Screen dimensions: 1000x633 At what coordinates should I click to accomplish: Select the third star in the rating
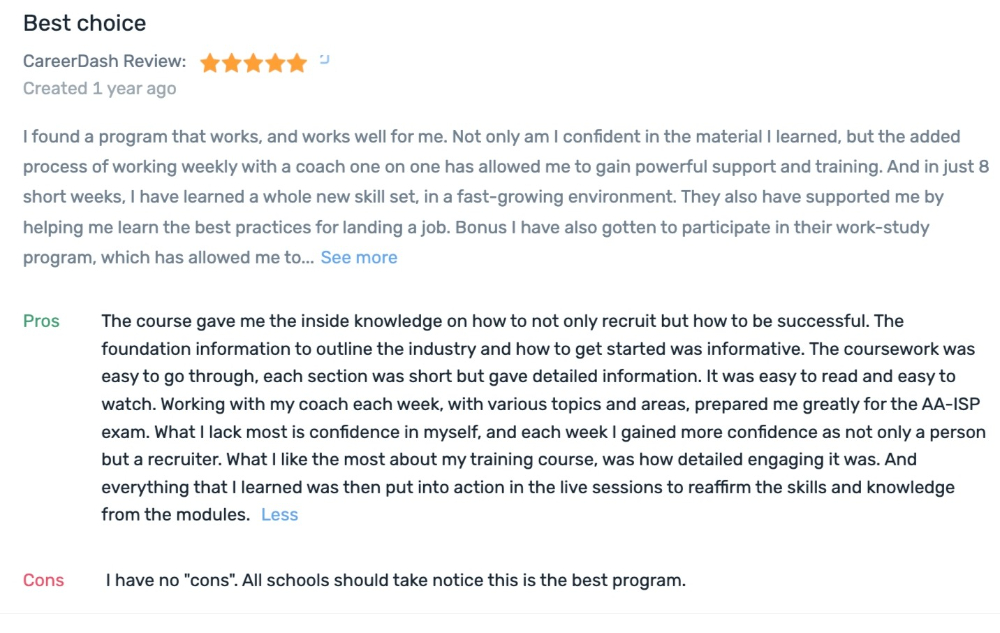pyautogui.click(x=253, y=62)
